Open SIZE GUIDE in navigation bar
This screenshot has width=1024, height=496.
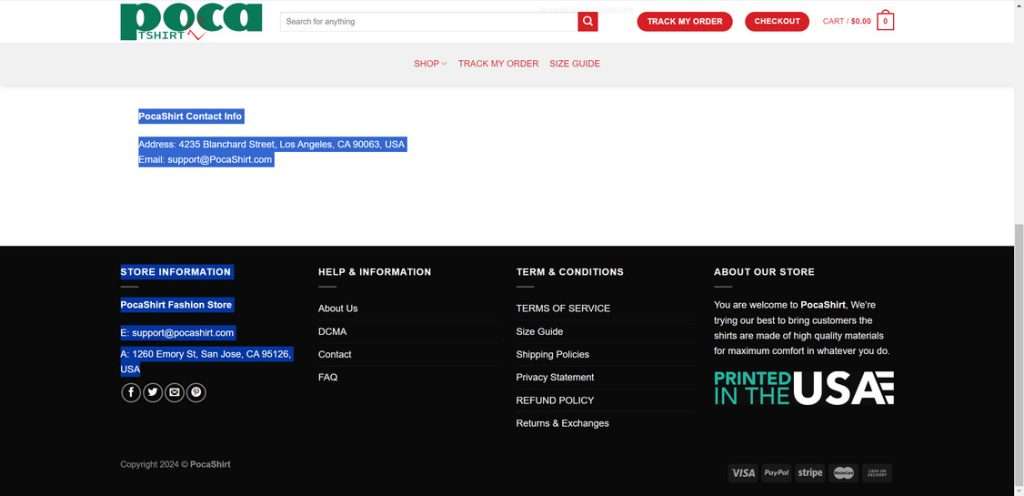pos(575,63)
